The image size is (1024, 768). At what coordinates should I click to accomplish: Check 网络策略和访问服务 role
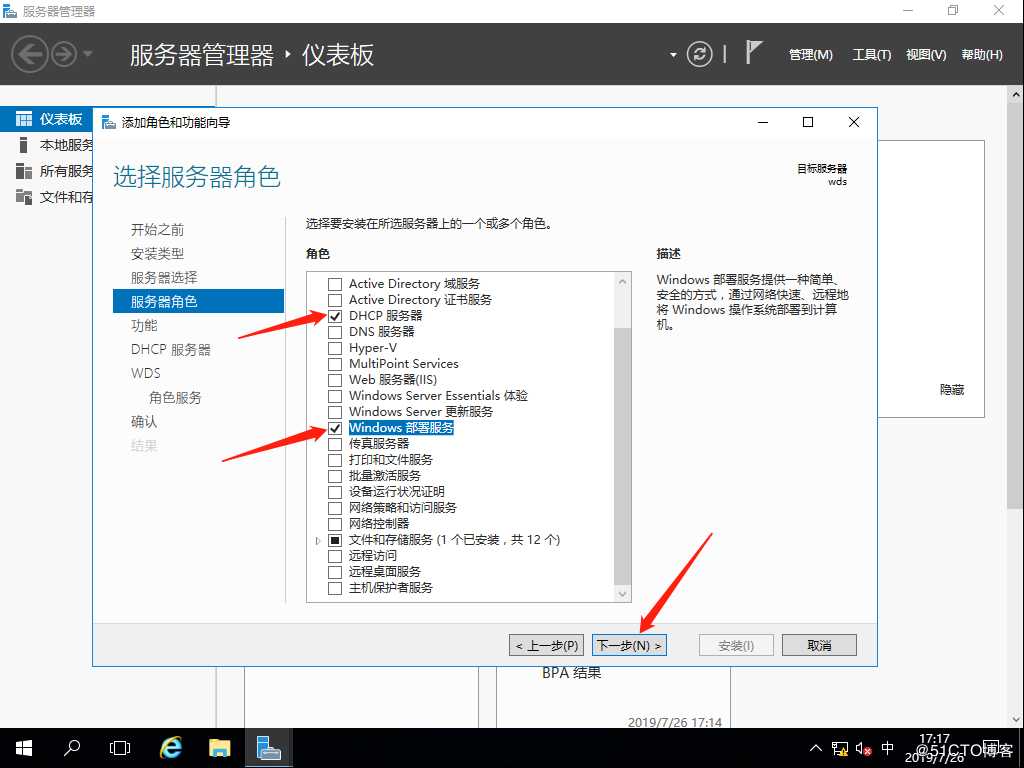tap(335, 508)
